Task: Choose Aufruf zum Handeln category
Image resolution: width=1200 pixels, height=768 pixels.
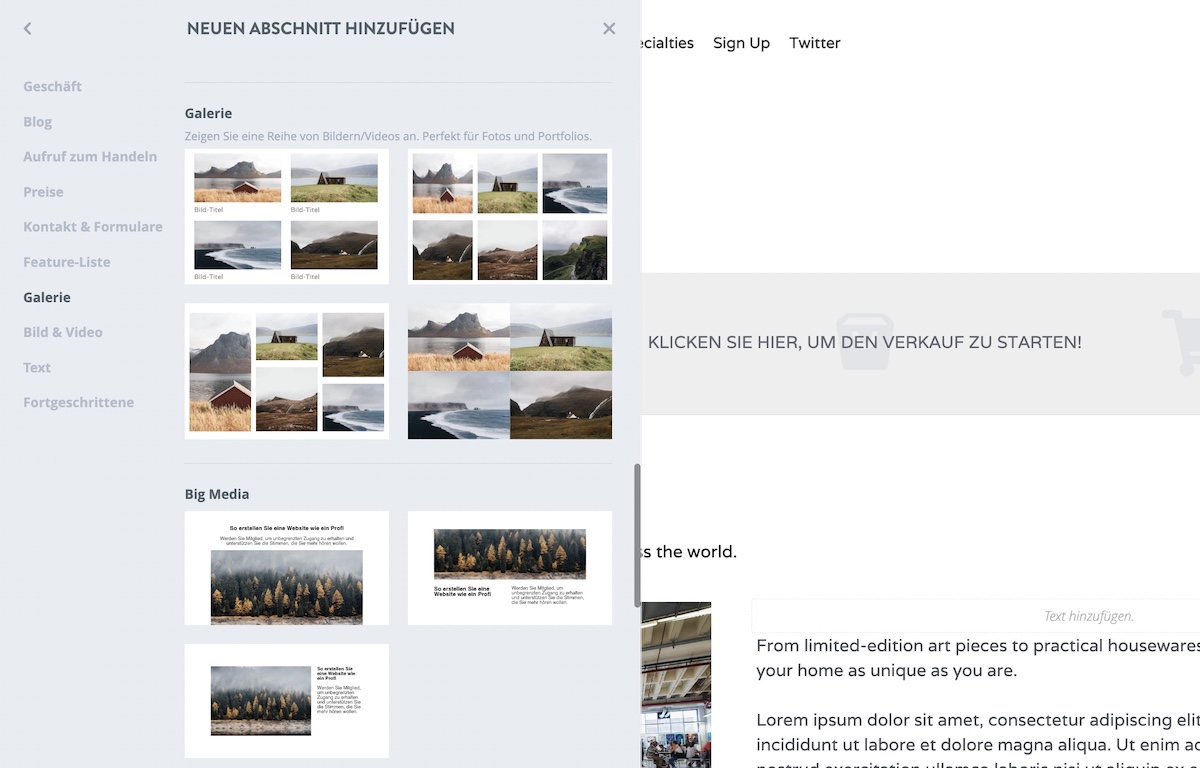Action: coord(90,157)
